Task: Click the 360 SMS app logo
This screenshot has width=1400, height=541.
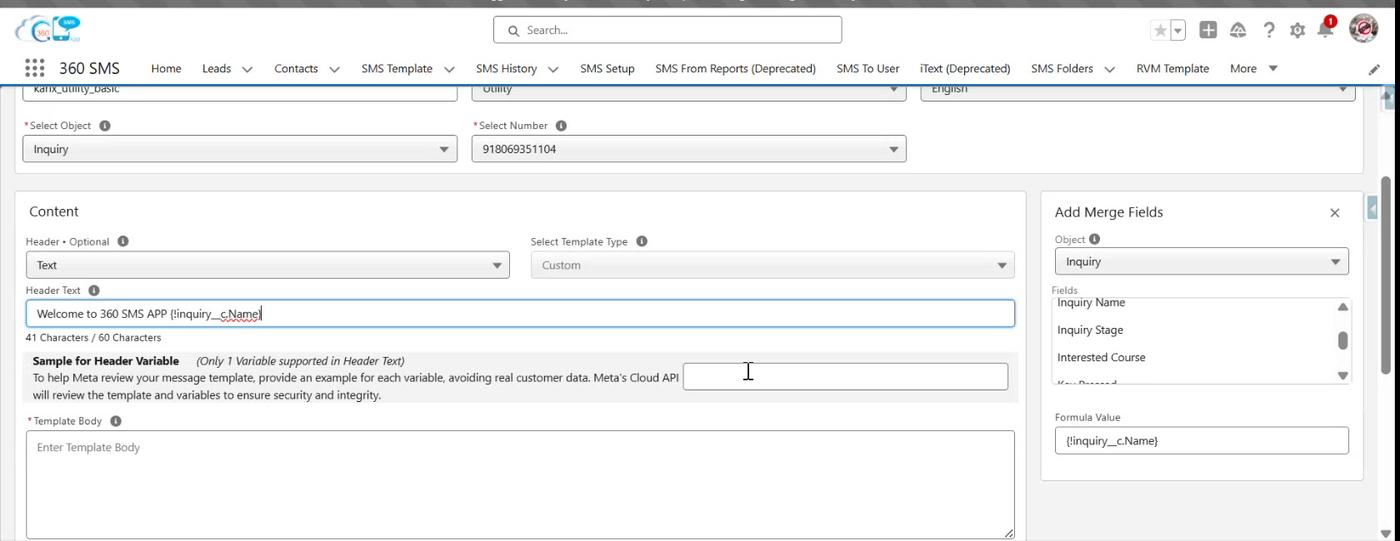Action: click(49, 29)
